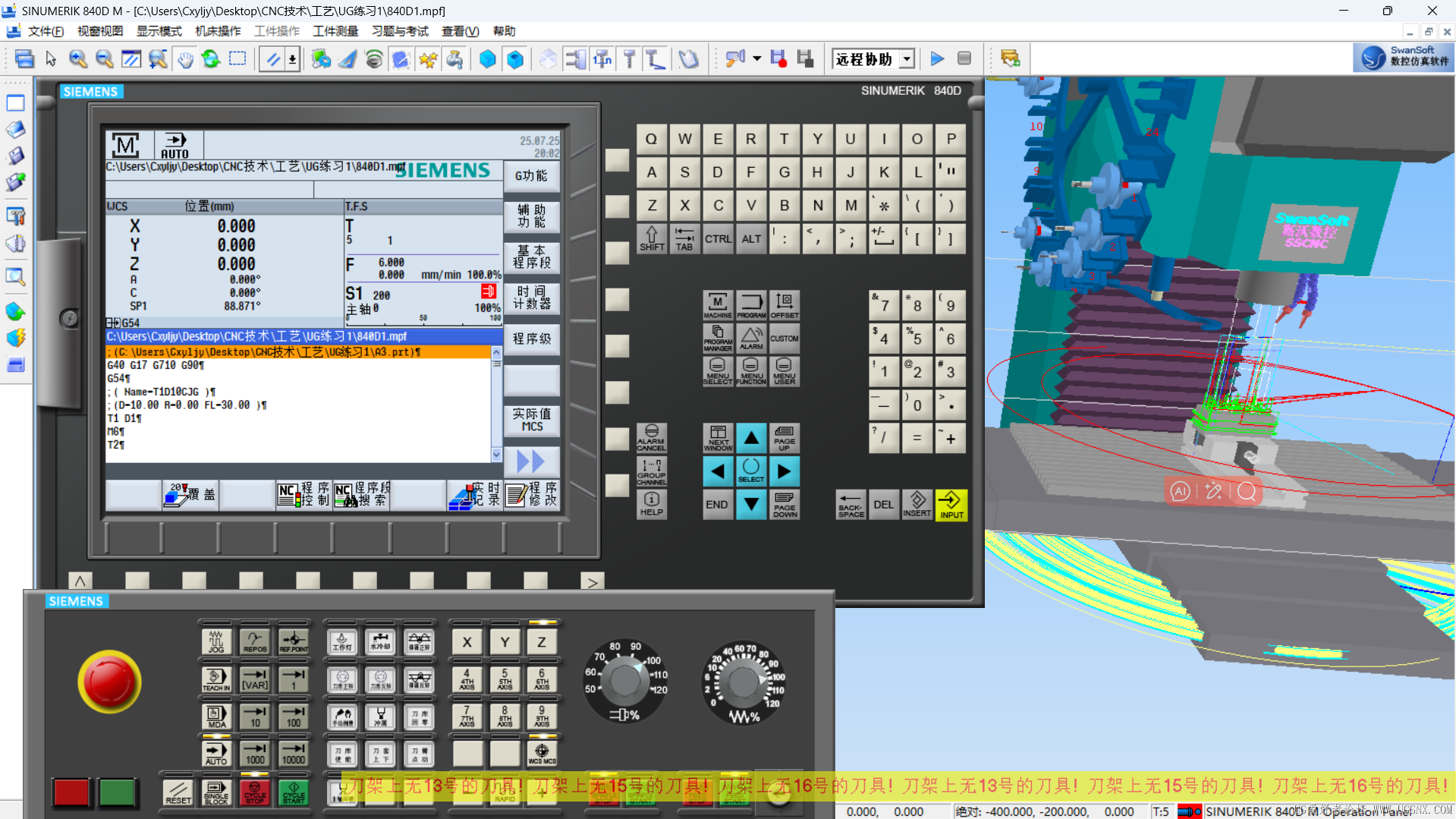1456x819 pixels.
Task: Click the OFFSET key on the keypad
Action: pyautogui.click(x=785, y=305)
